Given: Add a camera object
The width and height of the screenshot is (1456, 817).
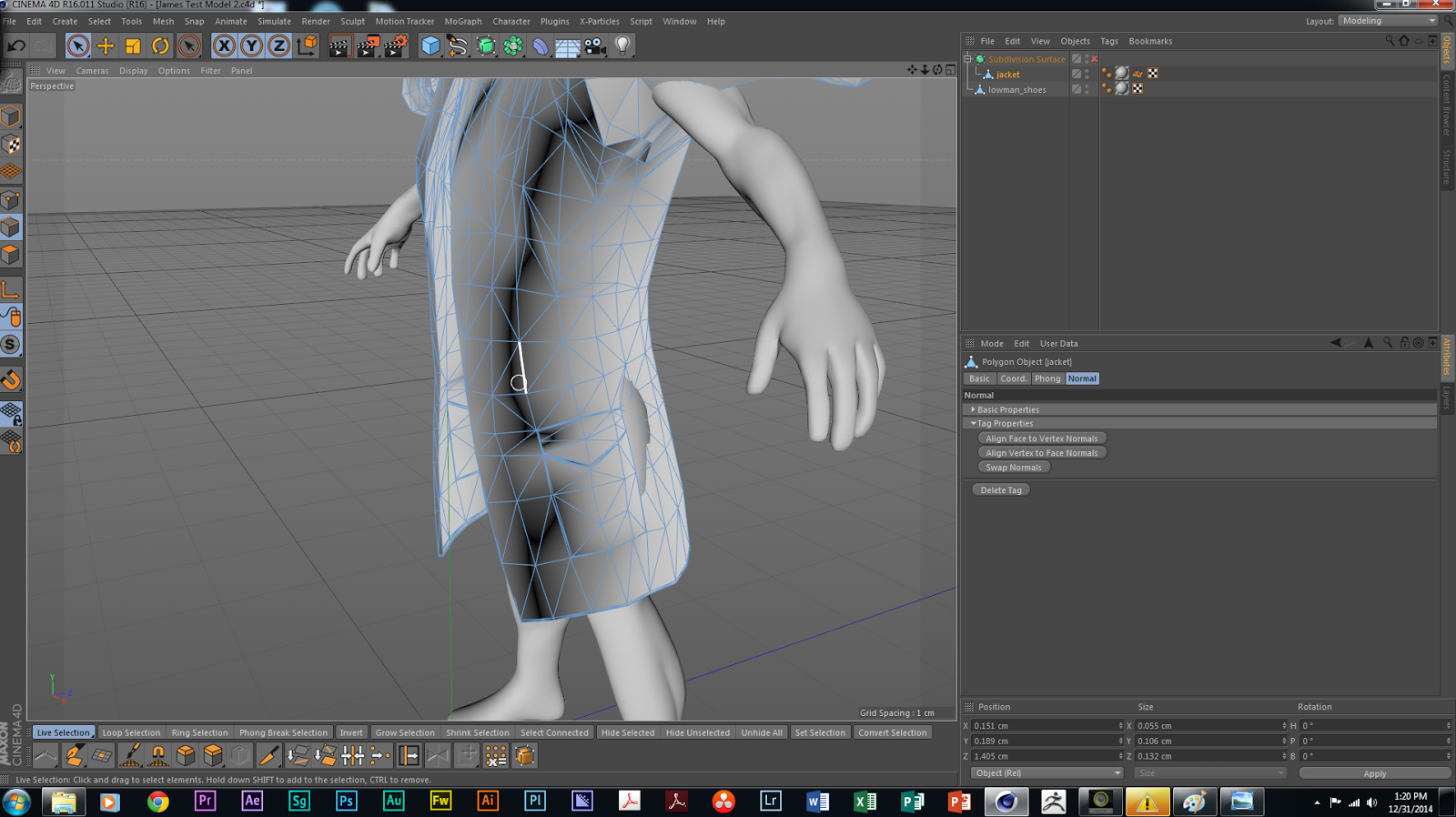Looking at the screenshot, I should coord(595,45).
